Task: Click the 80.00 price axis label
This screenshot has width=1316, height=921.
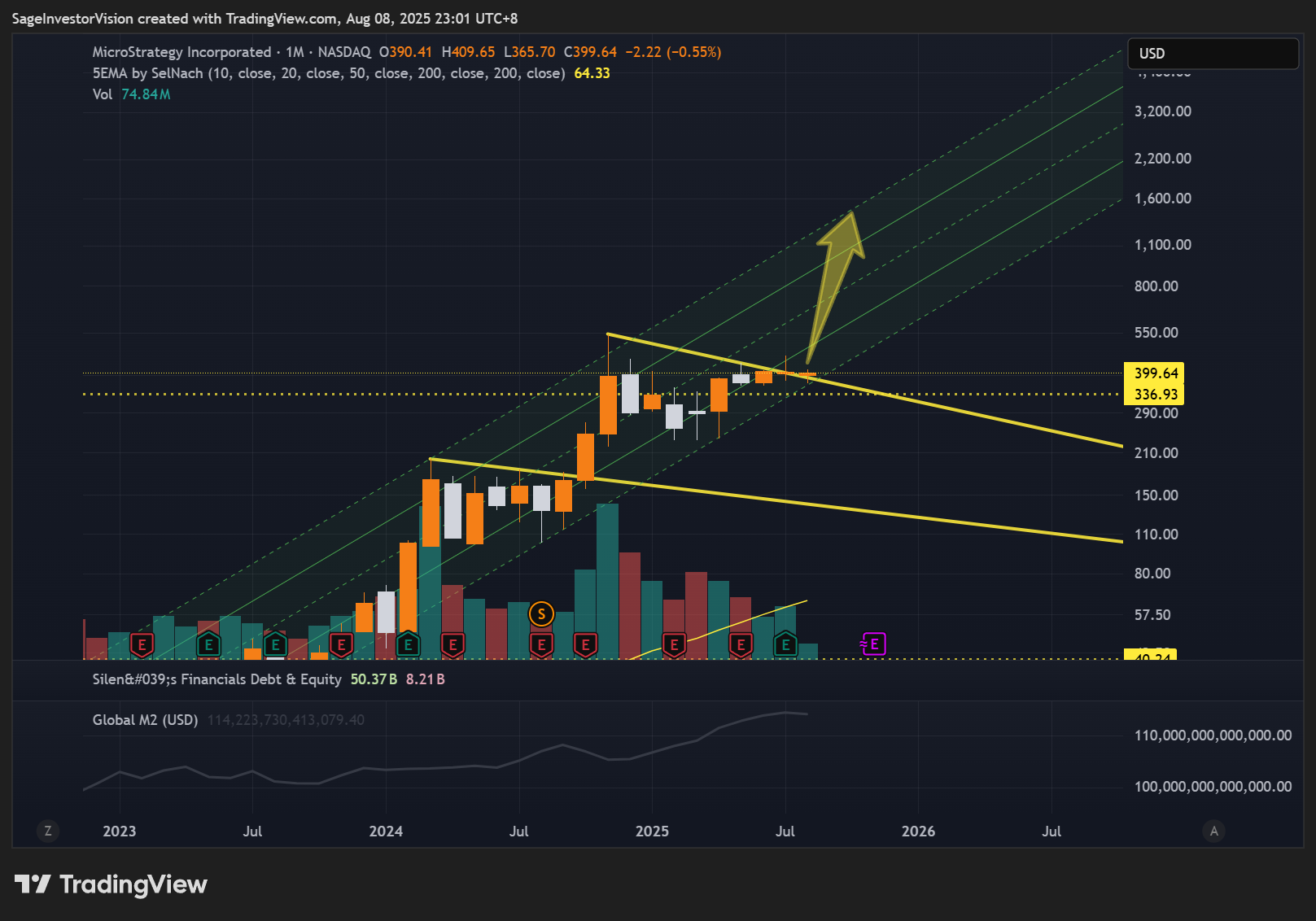Action: coord(1152,574)
